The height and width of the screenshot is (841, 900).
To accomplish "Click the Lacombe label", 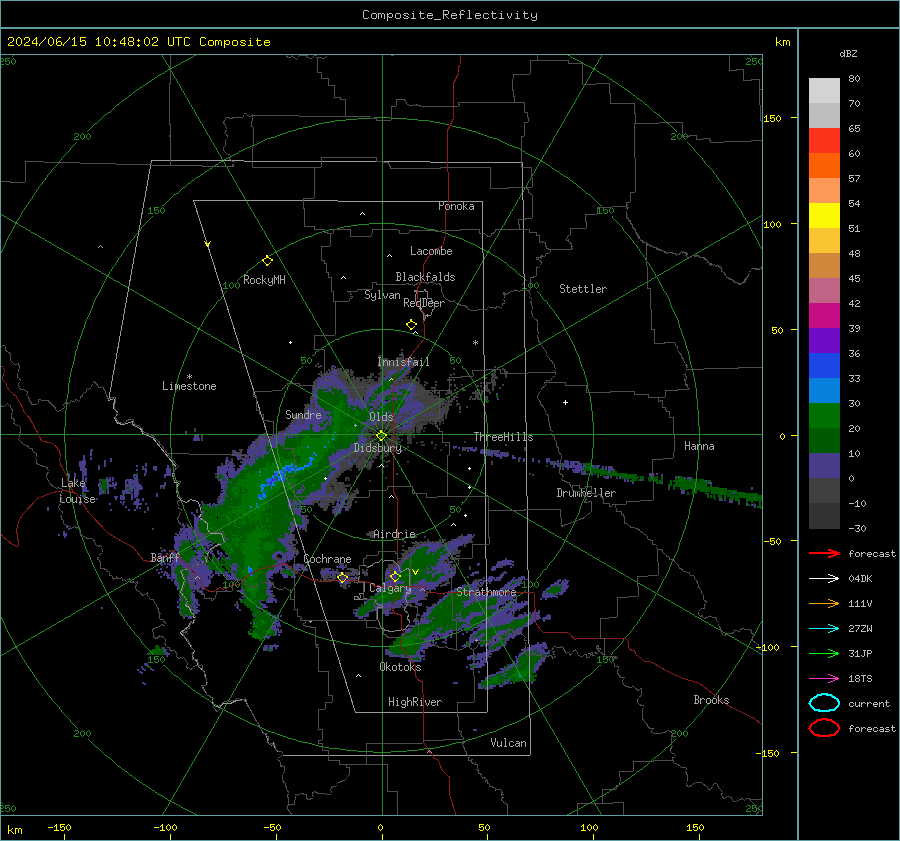I will click(x=431, y=251).
